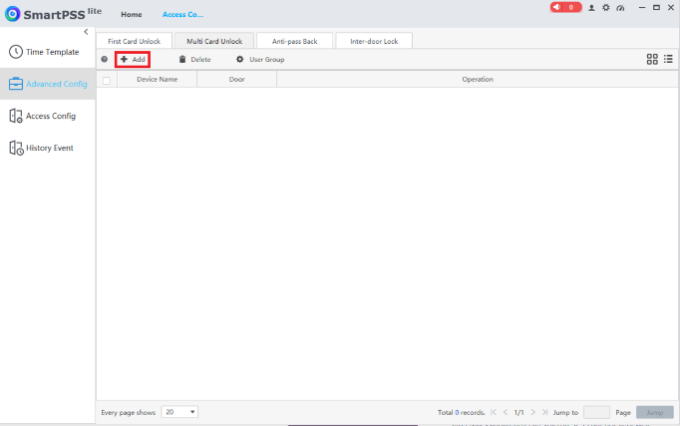
Task: Switch to the First Card Unlock tab
Action: click(134, 41)
